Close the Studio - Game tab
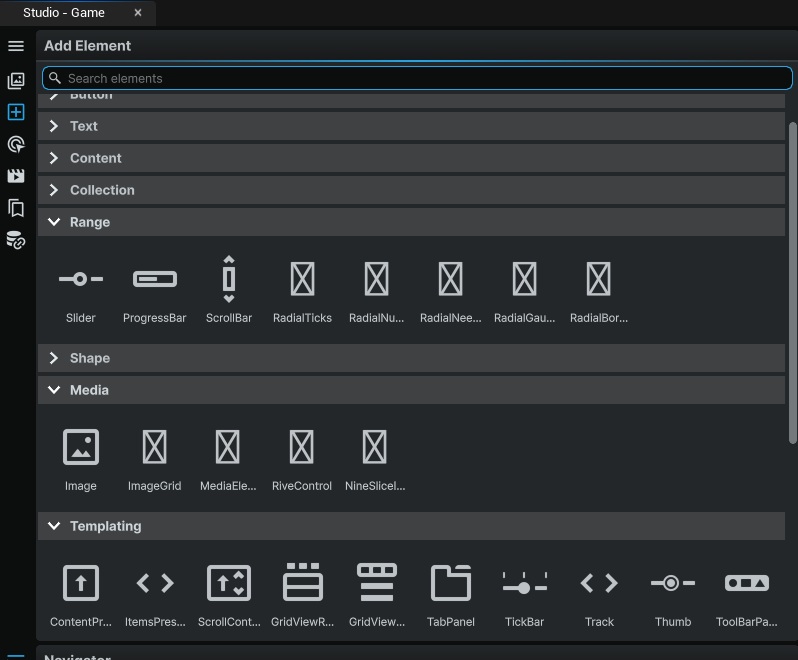 (138, 13)
